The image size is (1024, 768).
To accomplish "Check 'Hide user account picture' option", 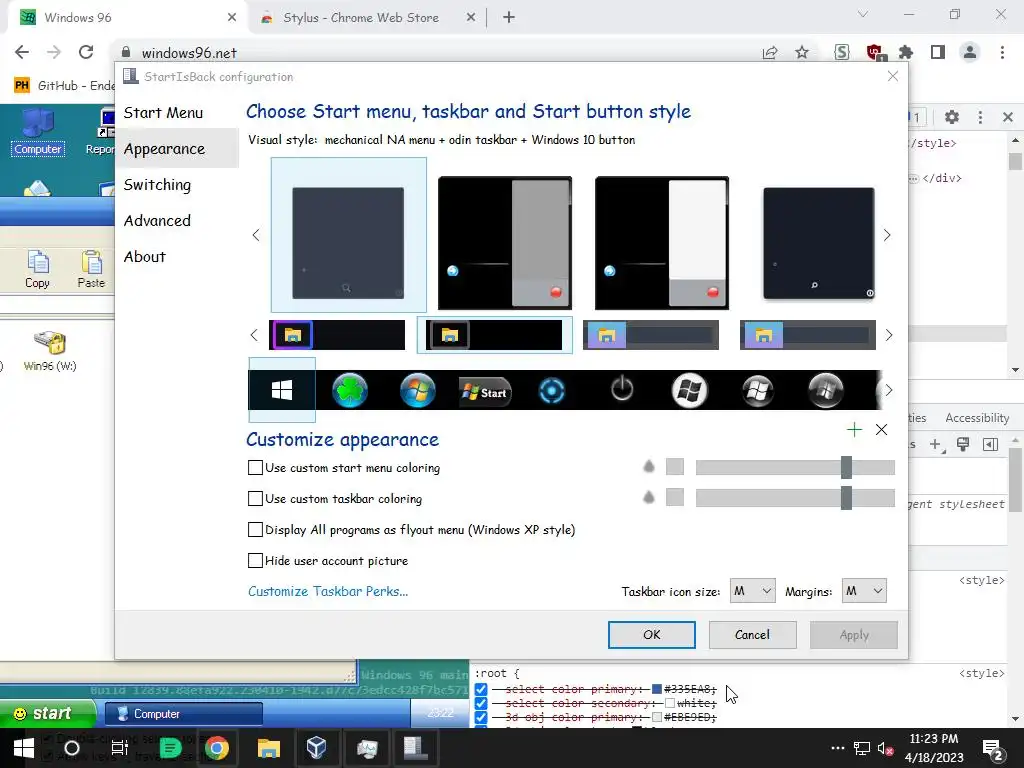I will (x=255, y=560).
